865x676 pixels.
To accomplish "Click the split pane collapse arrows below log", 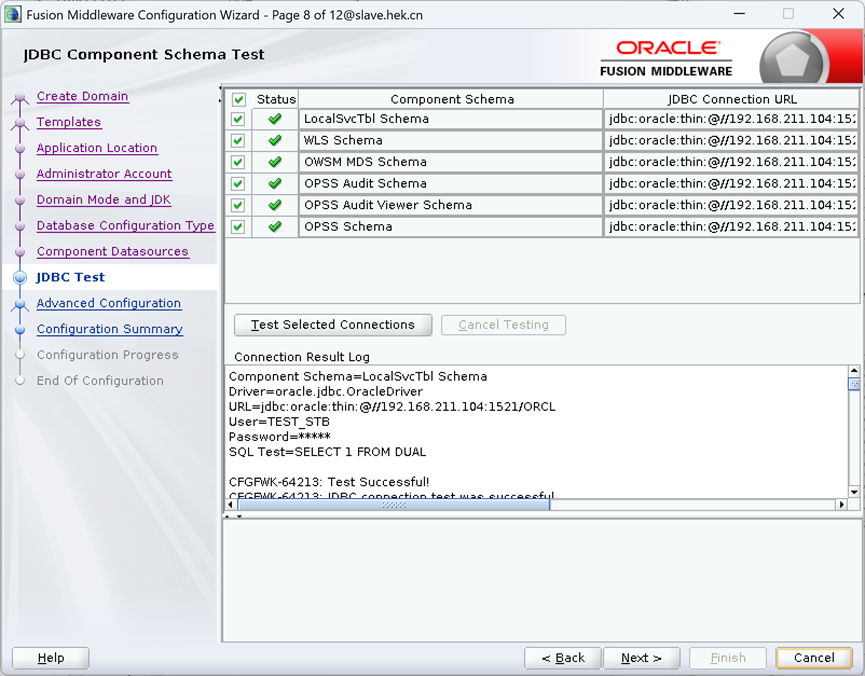I will [233, 517].
